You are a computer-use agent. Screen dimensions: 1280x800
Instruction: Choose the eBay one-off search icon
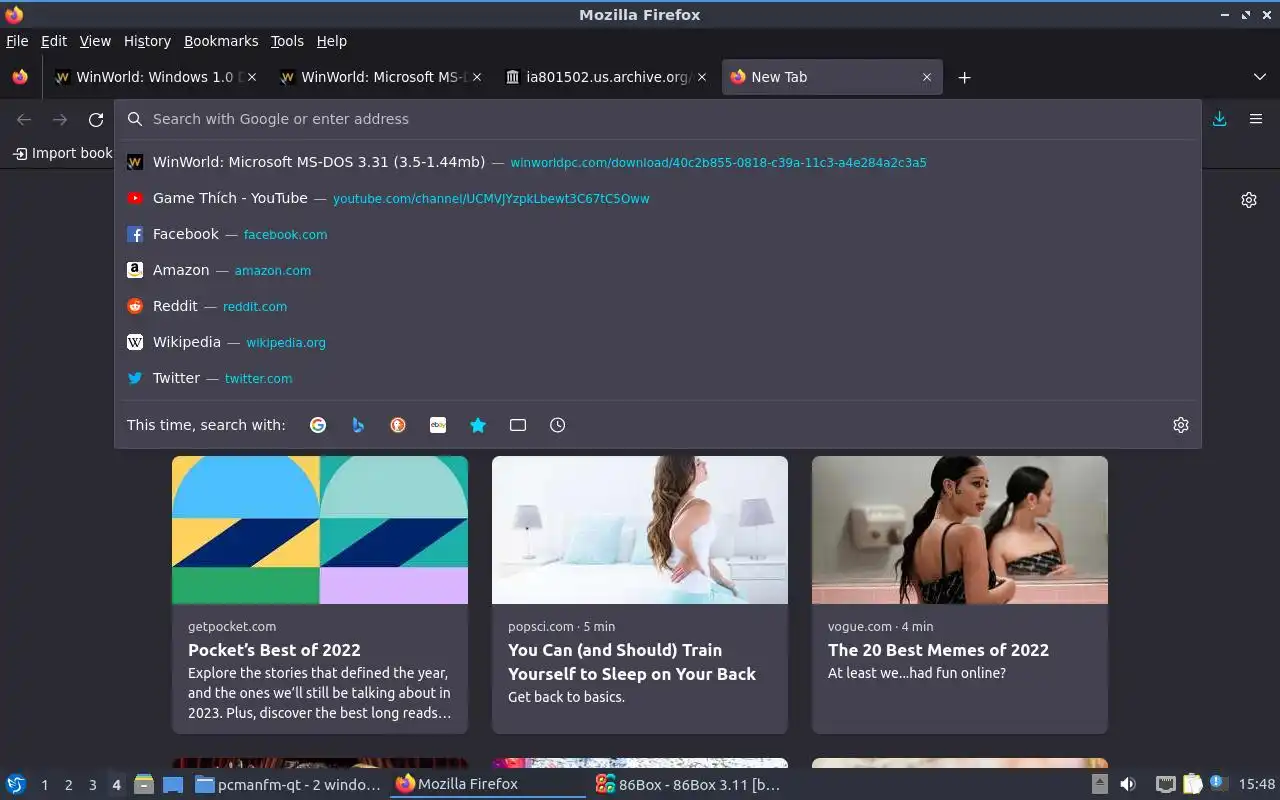point(438,425)
